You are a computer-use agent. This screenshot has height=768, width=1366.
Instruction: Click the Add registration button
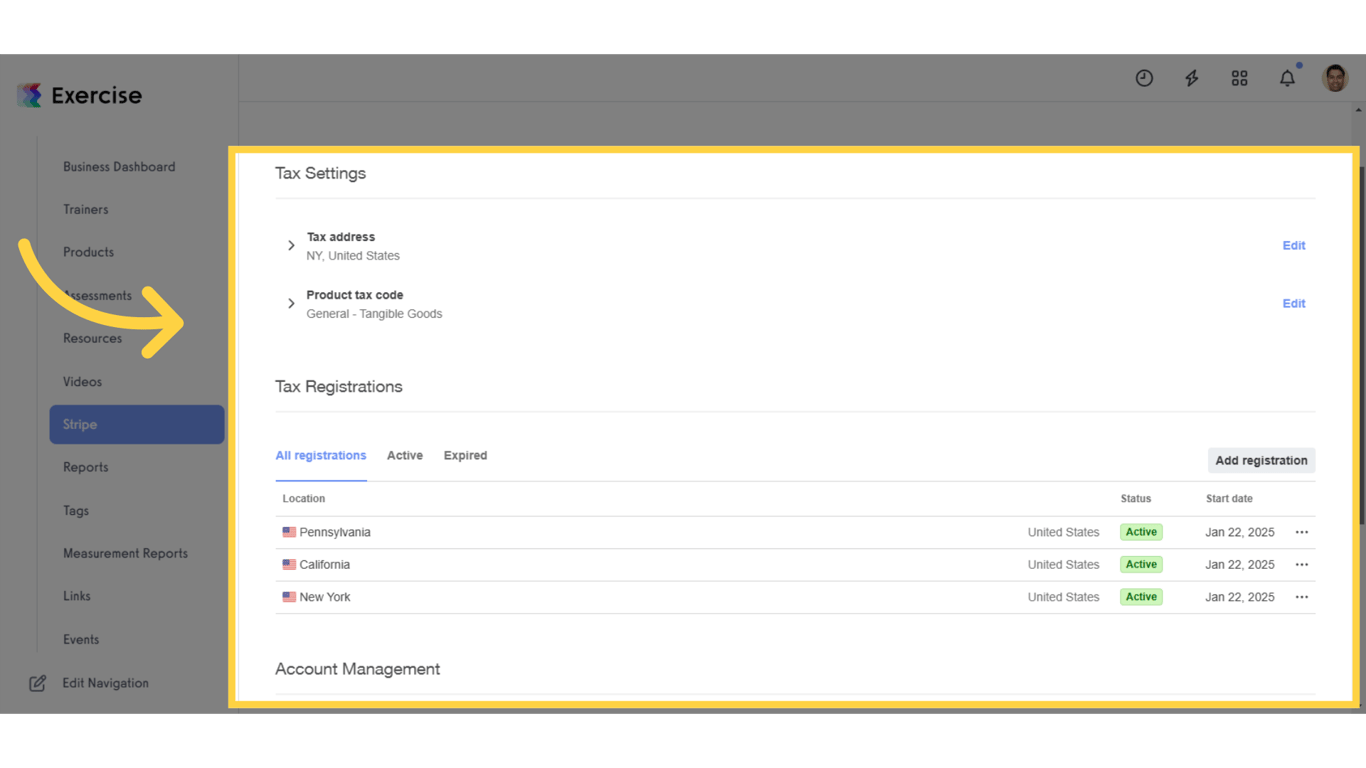[1261, 460]
